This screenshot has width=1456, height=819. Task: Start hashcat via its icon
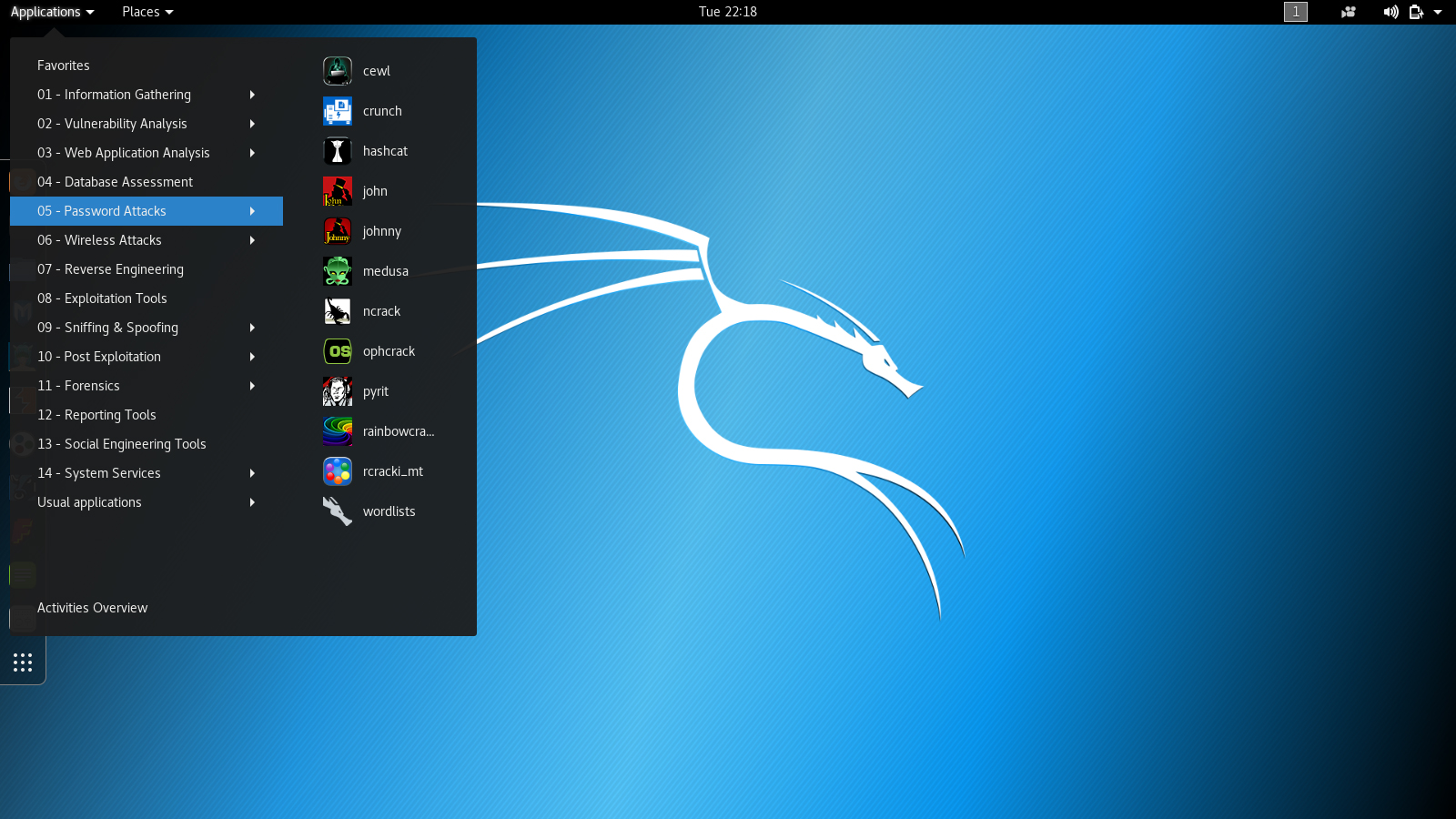coord(338,151)
